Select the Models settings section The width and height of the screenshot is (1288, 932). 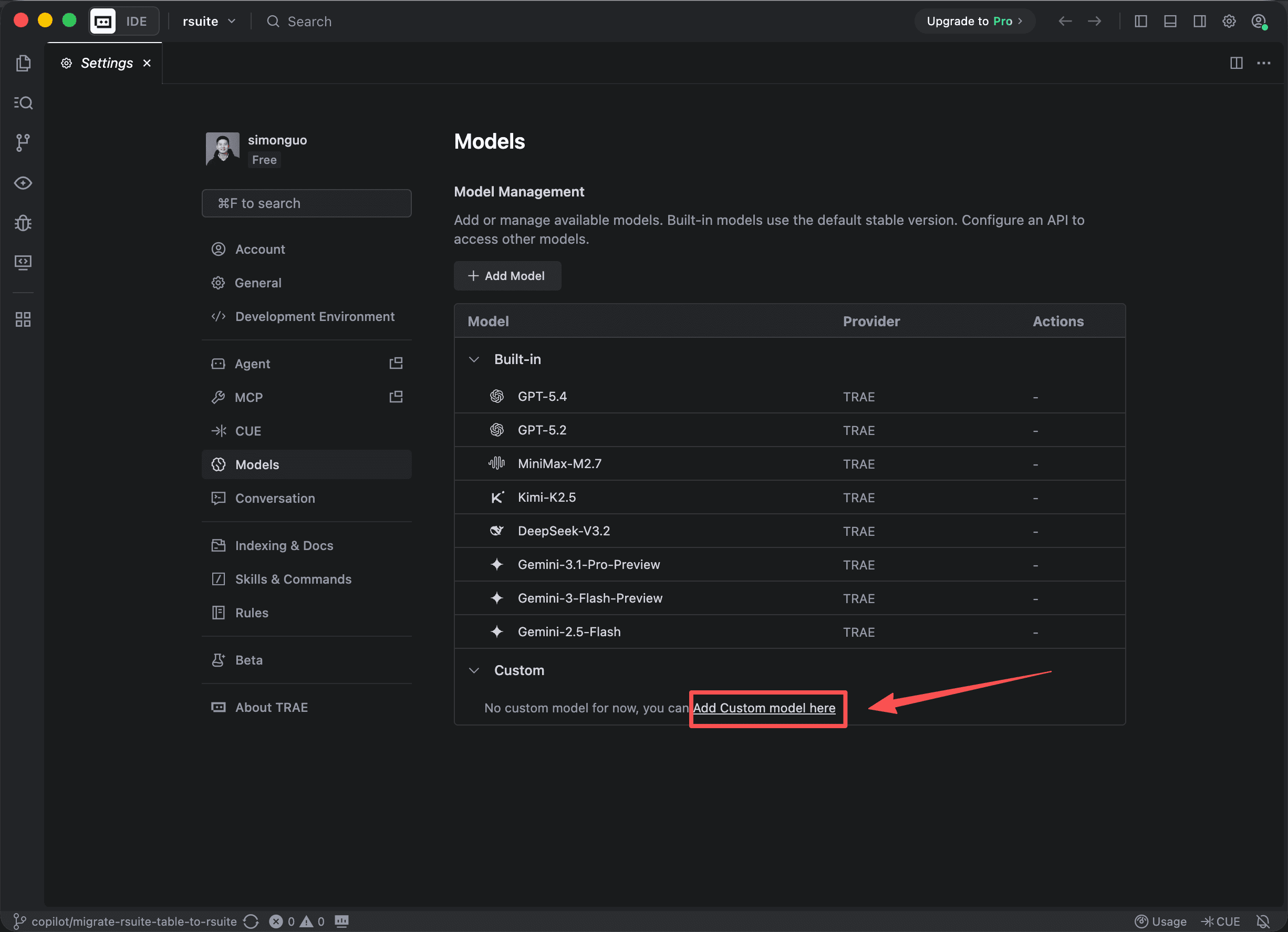(x=307, y=464)
